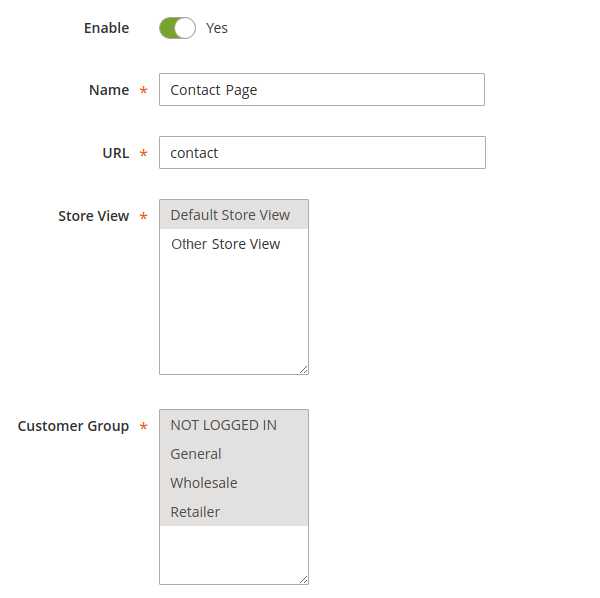This screenshot has height=598, width=600.
Task: Click the "Yes" text beside the Enable switch
Action: click(217, 28)
